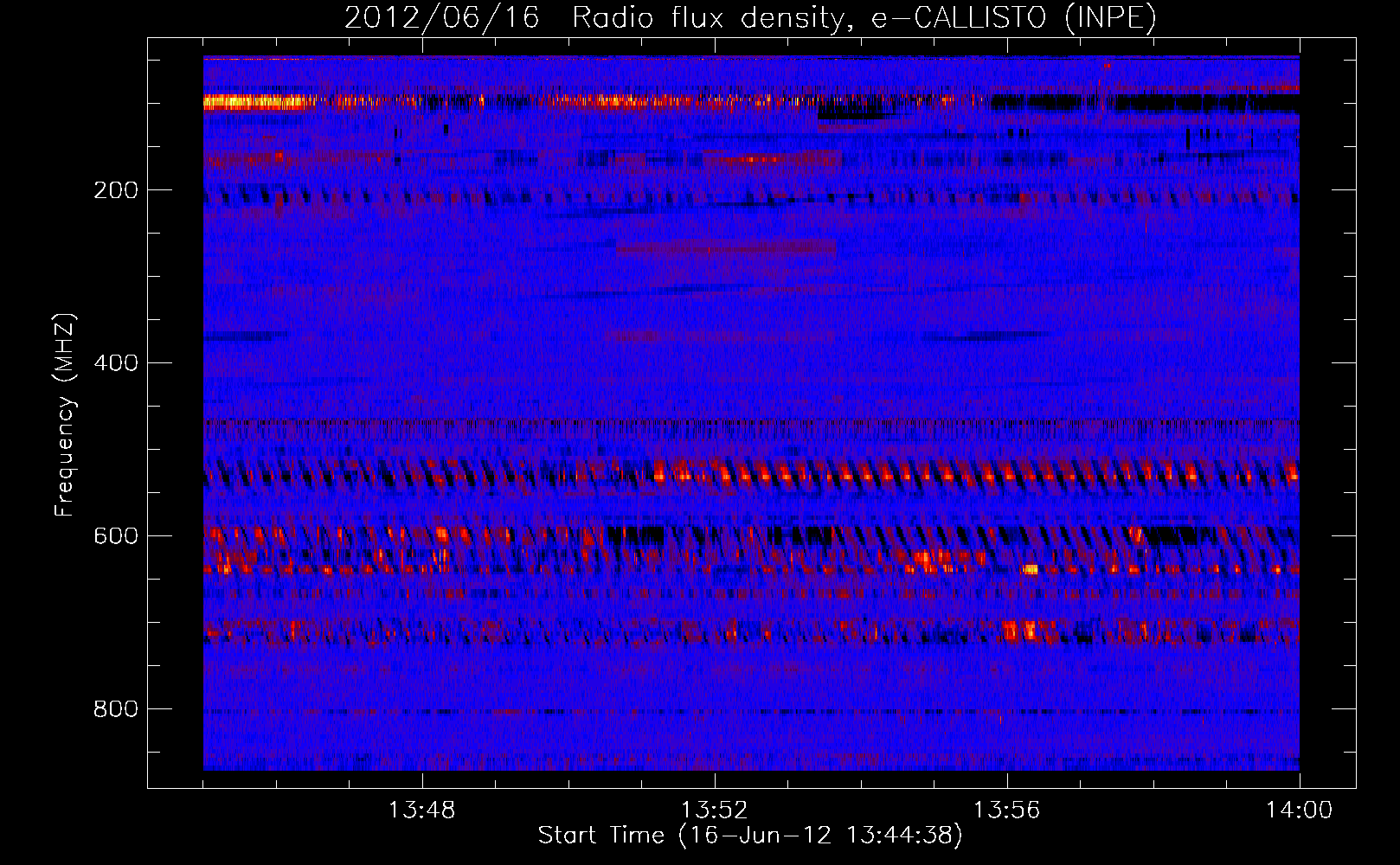Click the plot title '2012/06/16 Radio flux density, e-CALLISTO (INPE)'
The image size is (1400, 865).
(750, 17)
